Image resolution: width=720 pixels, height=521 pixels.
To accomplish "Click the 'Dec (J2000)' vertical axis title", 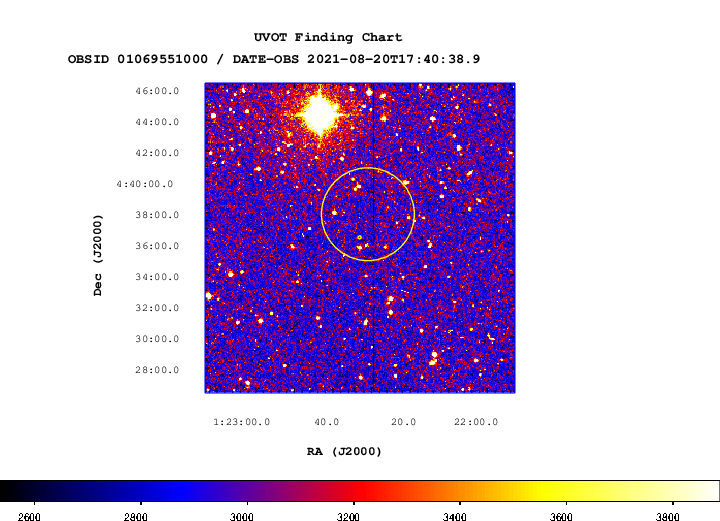I will (x=98, y=255).
